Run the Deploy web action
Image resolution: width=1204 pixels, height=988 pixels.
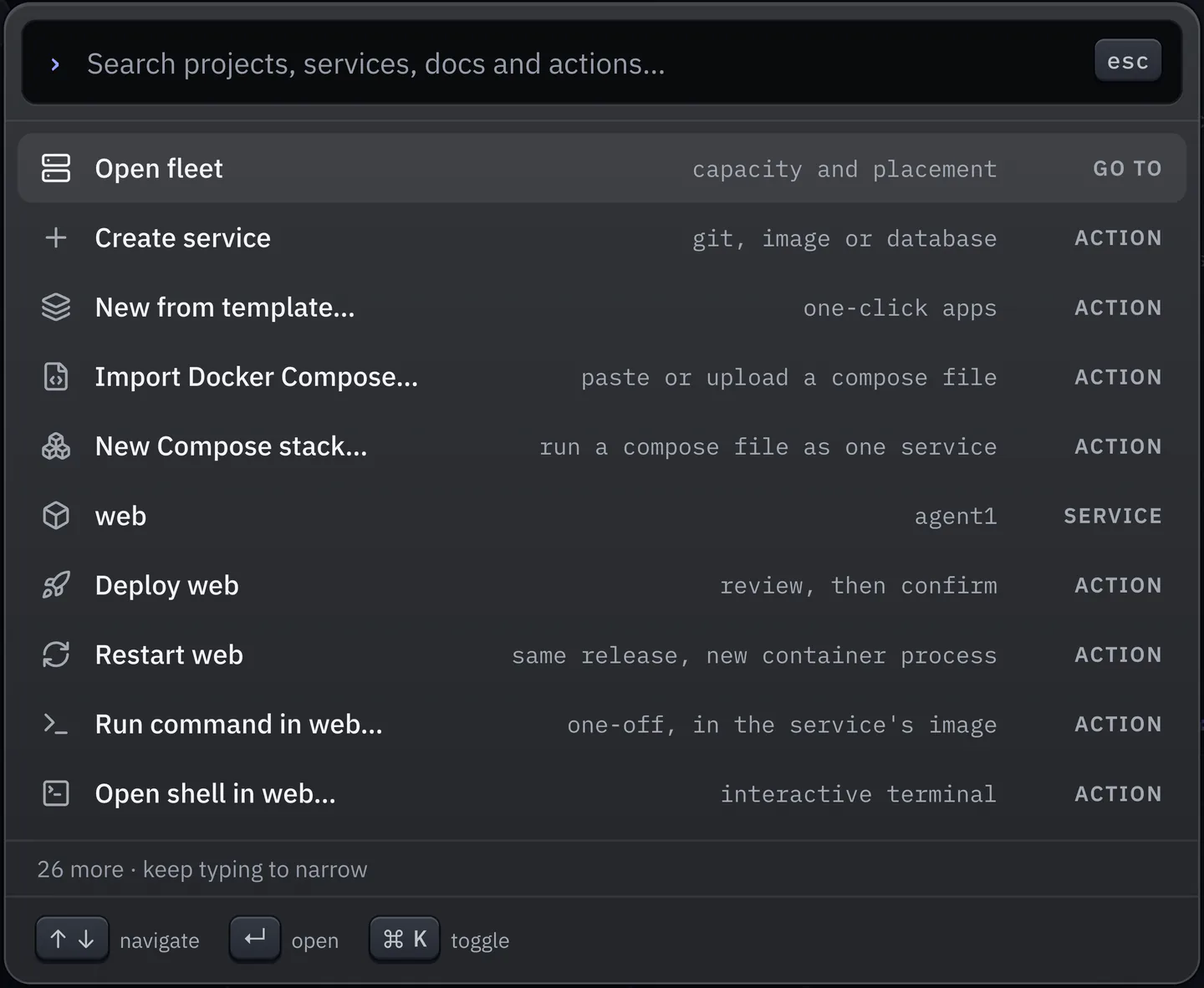[602, 584]
